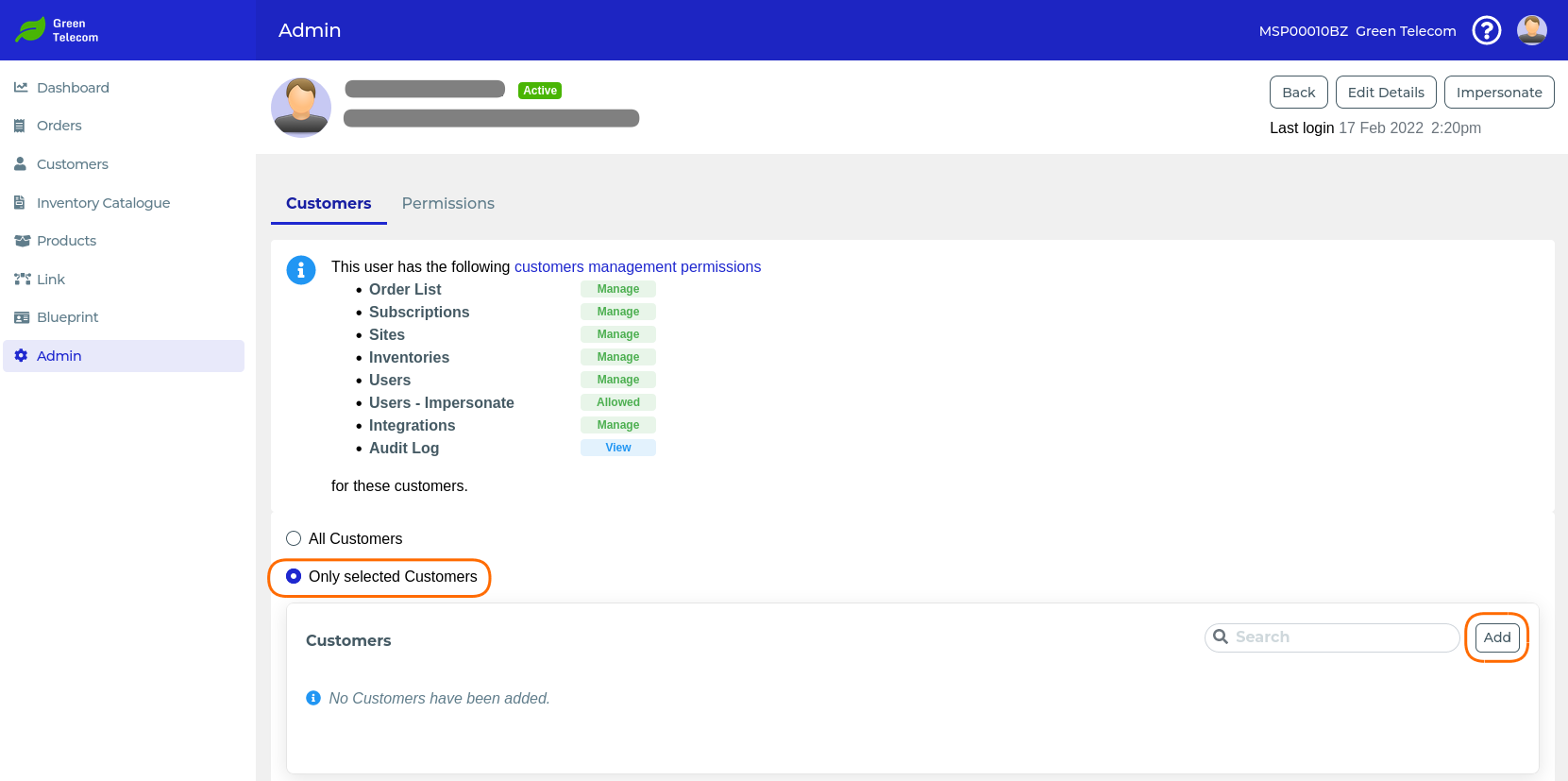1568x781 pixels.
Task: Click the info icon beside No Customers message
Action: point(313,698)
